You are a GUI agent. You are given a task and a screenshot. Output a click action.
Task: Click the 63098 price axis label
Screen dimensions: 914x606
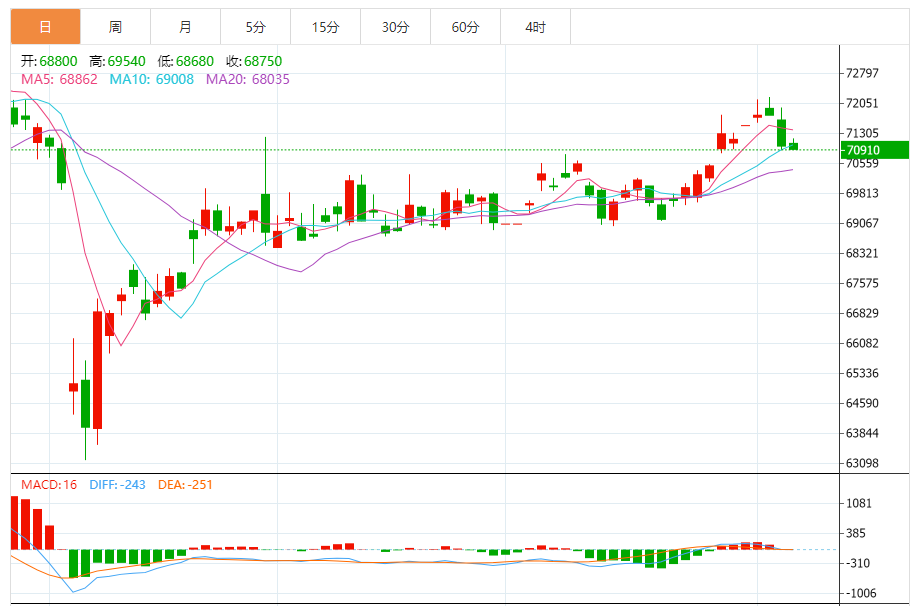[862, 463]
